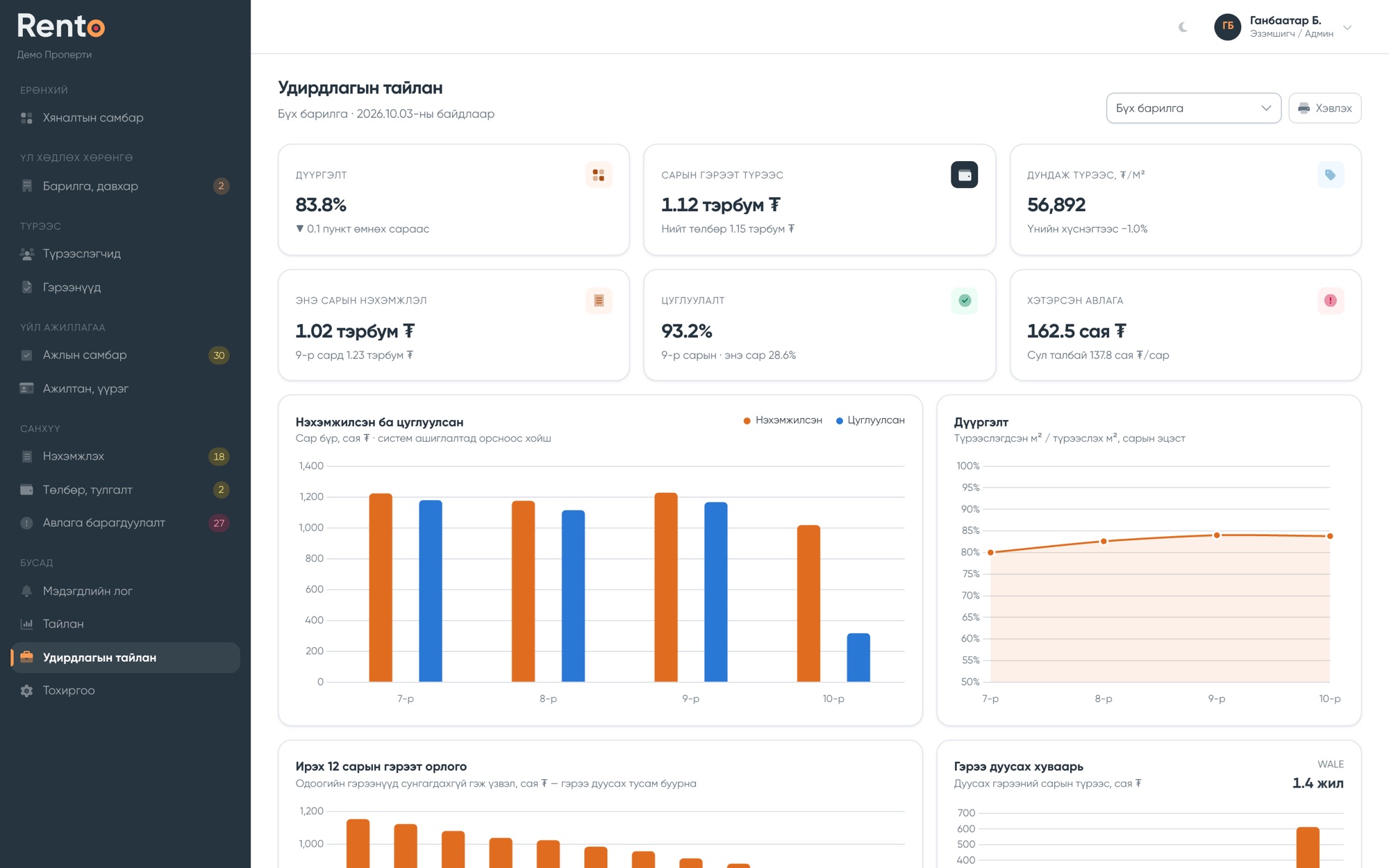The image size is (1389, 868).
Task: Open user menu chevron beside Ганбаатар Б.
Action: coord(1347,28)
